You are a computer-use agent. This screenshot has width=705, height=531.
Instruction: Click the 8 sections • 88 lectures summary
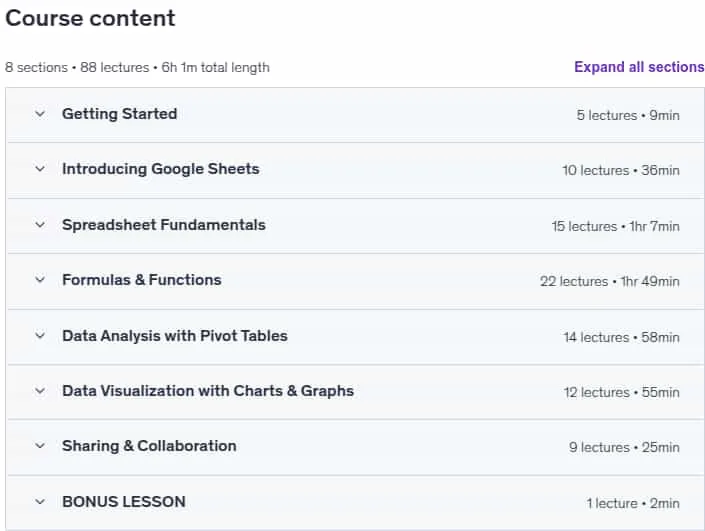click(137, 67)
